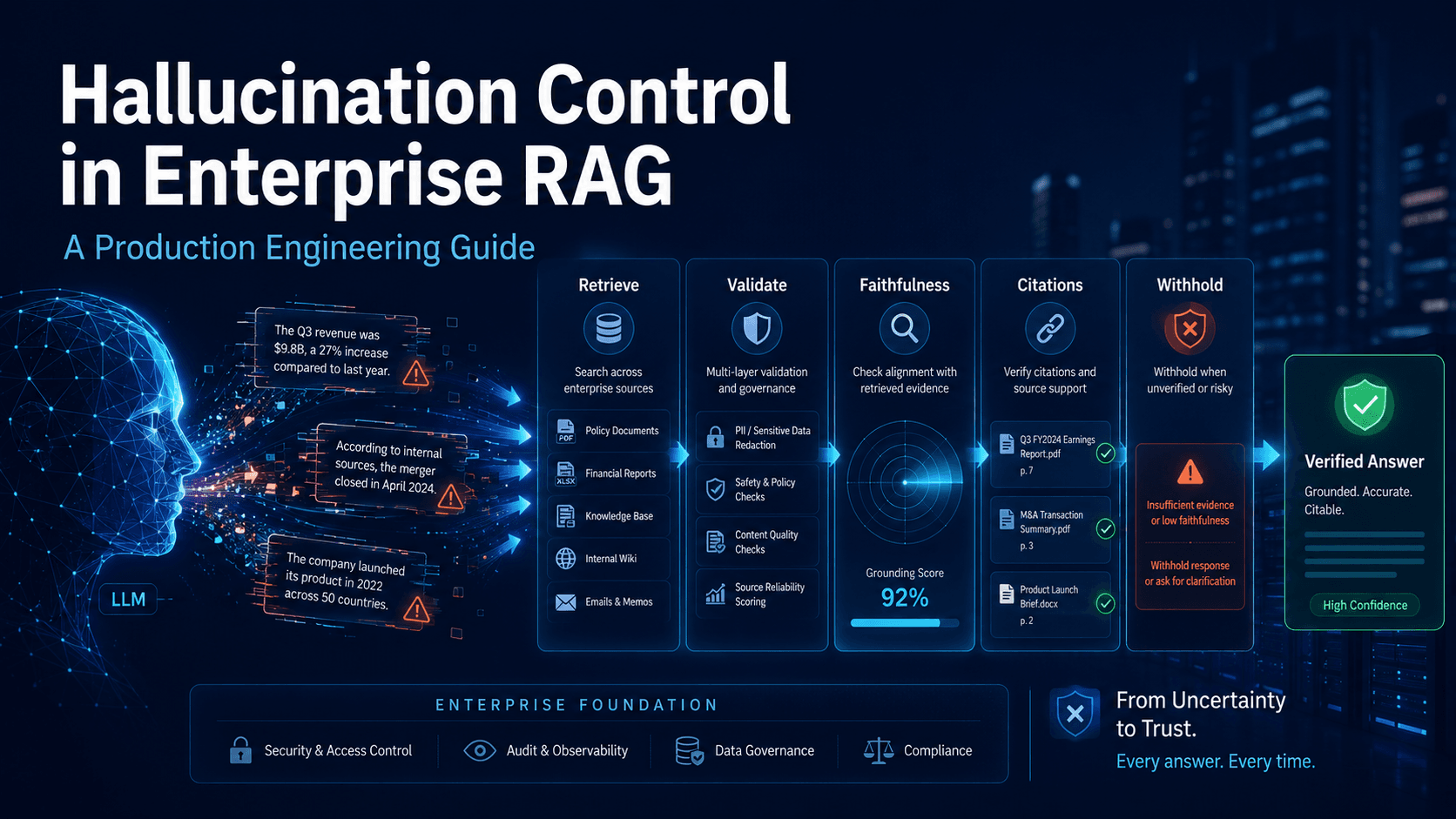
Task: Open the Citations stage heading
Action: [1050, 285]
